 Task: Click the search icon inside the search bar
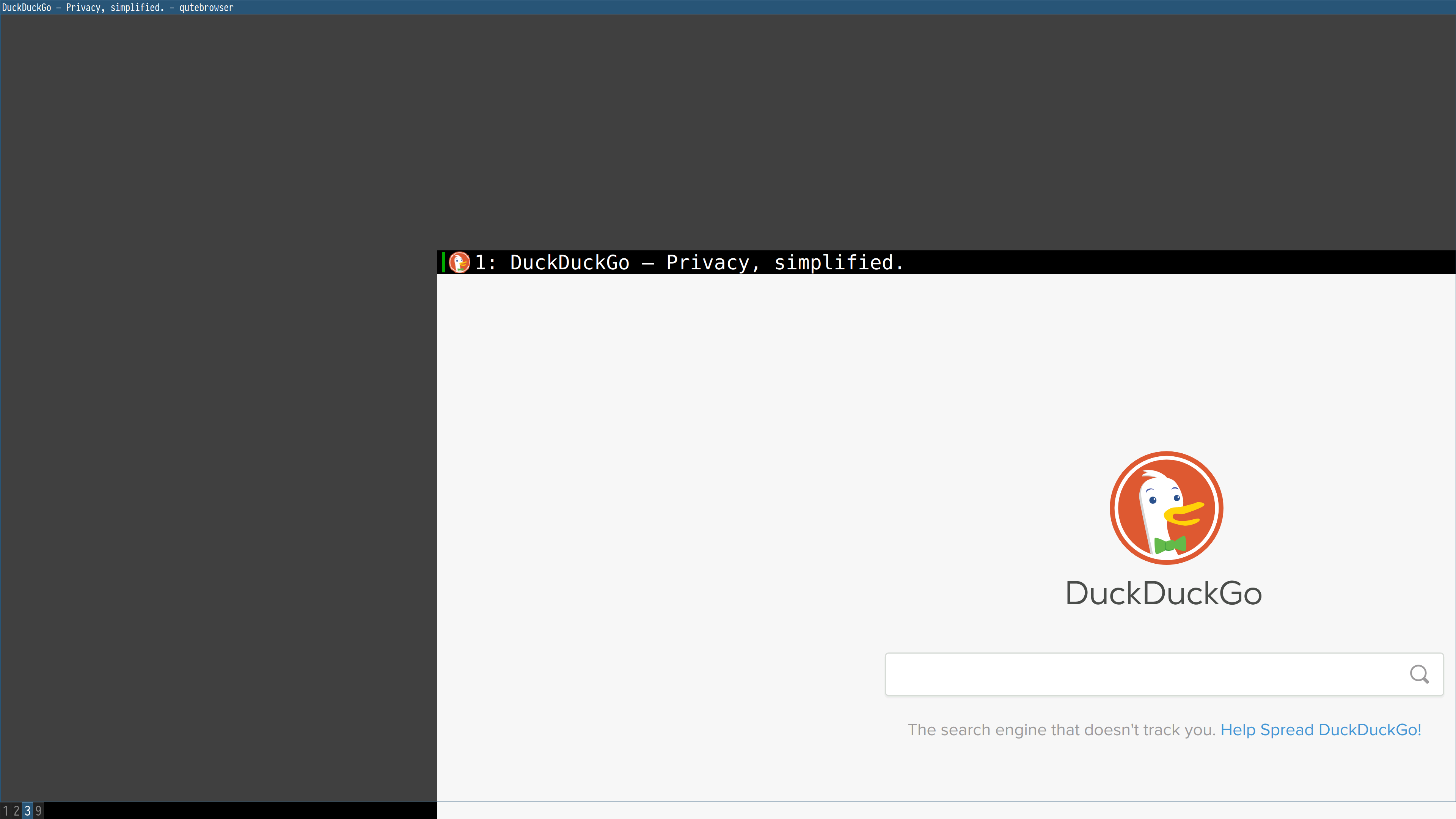1419,674
